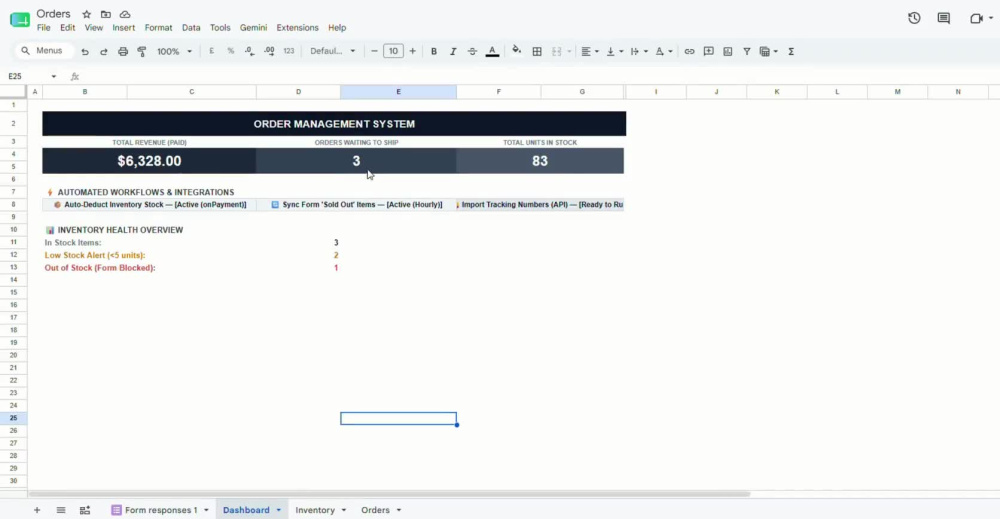Insert link icon
Screen dimensions: 1000x519
689,51
